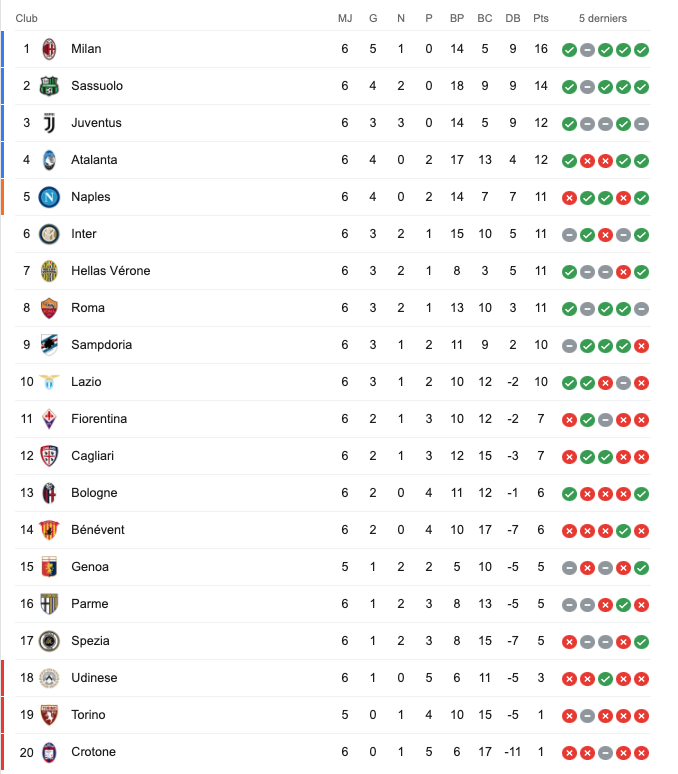678x774 pixels.
Task: Select the Fiorentina team name
Action: (x=99, y=419)
